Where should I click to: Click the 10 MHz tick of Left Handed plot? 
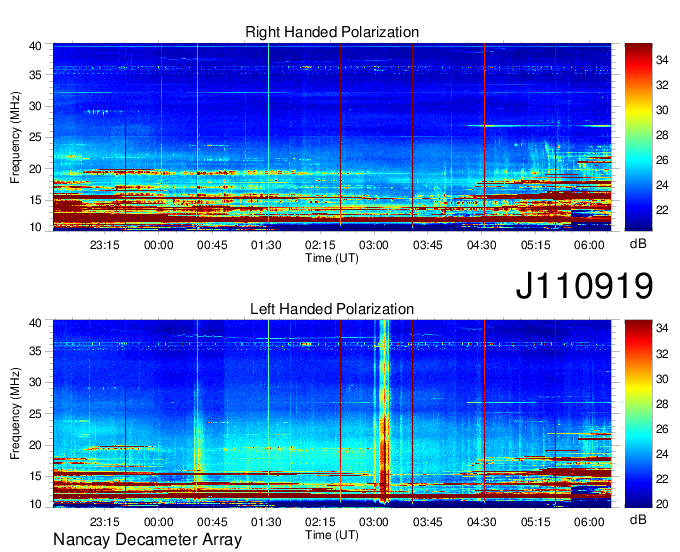(35, 504)
